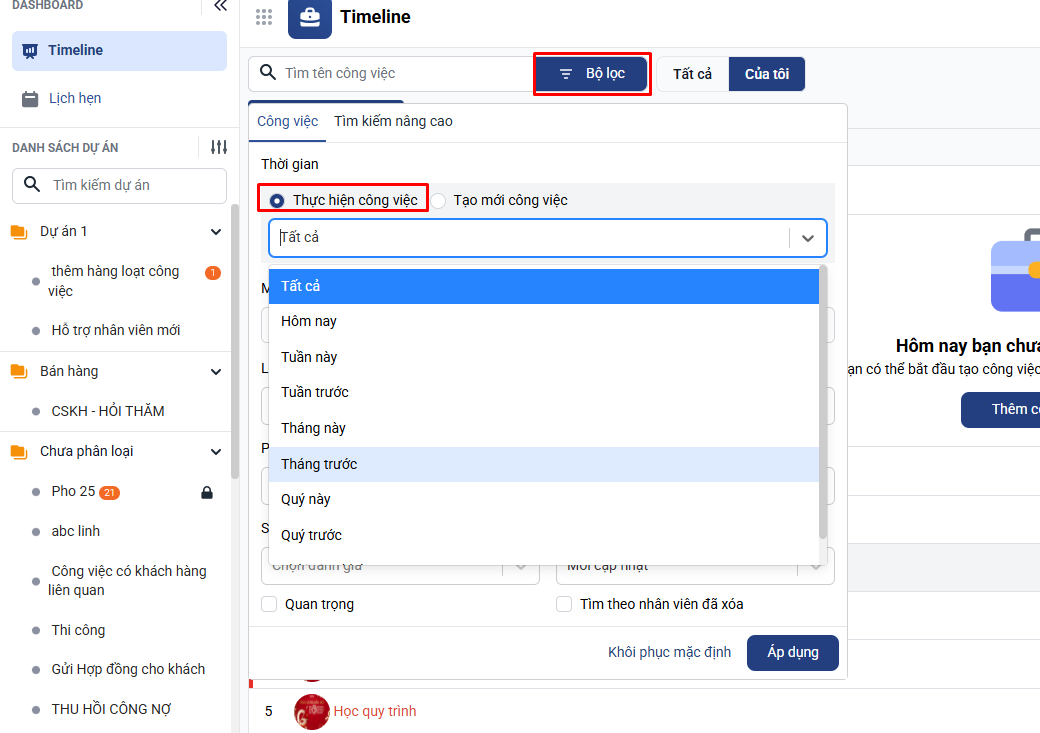Choose Tháng trước from time dropdown
This screenshot has width=1040, height=733.
[319, 464]
